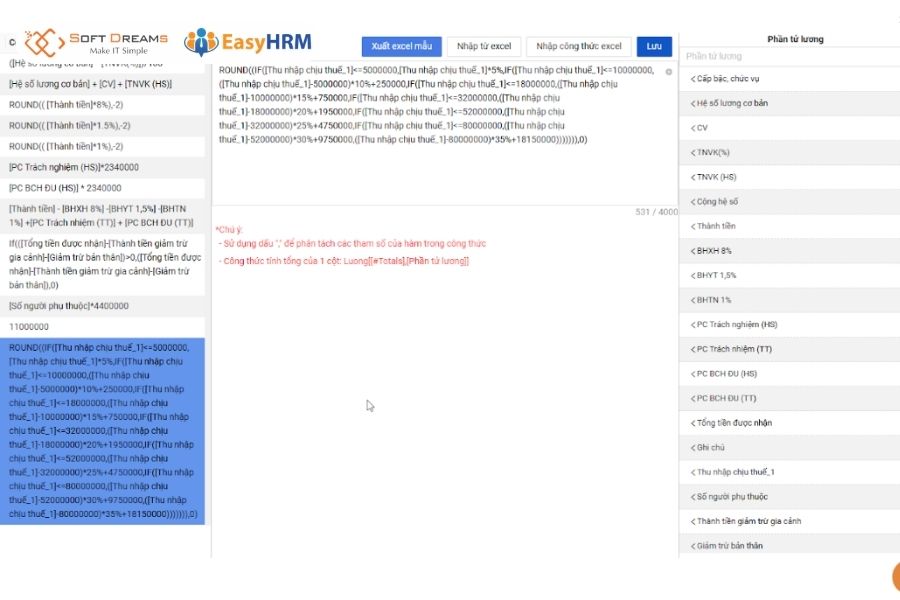Click the Nhập từ excel button
This screenshot has height=600, width=900.
tap(484, 46)
